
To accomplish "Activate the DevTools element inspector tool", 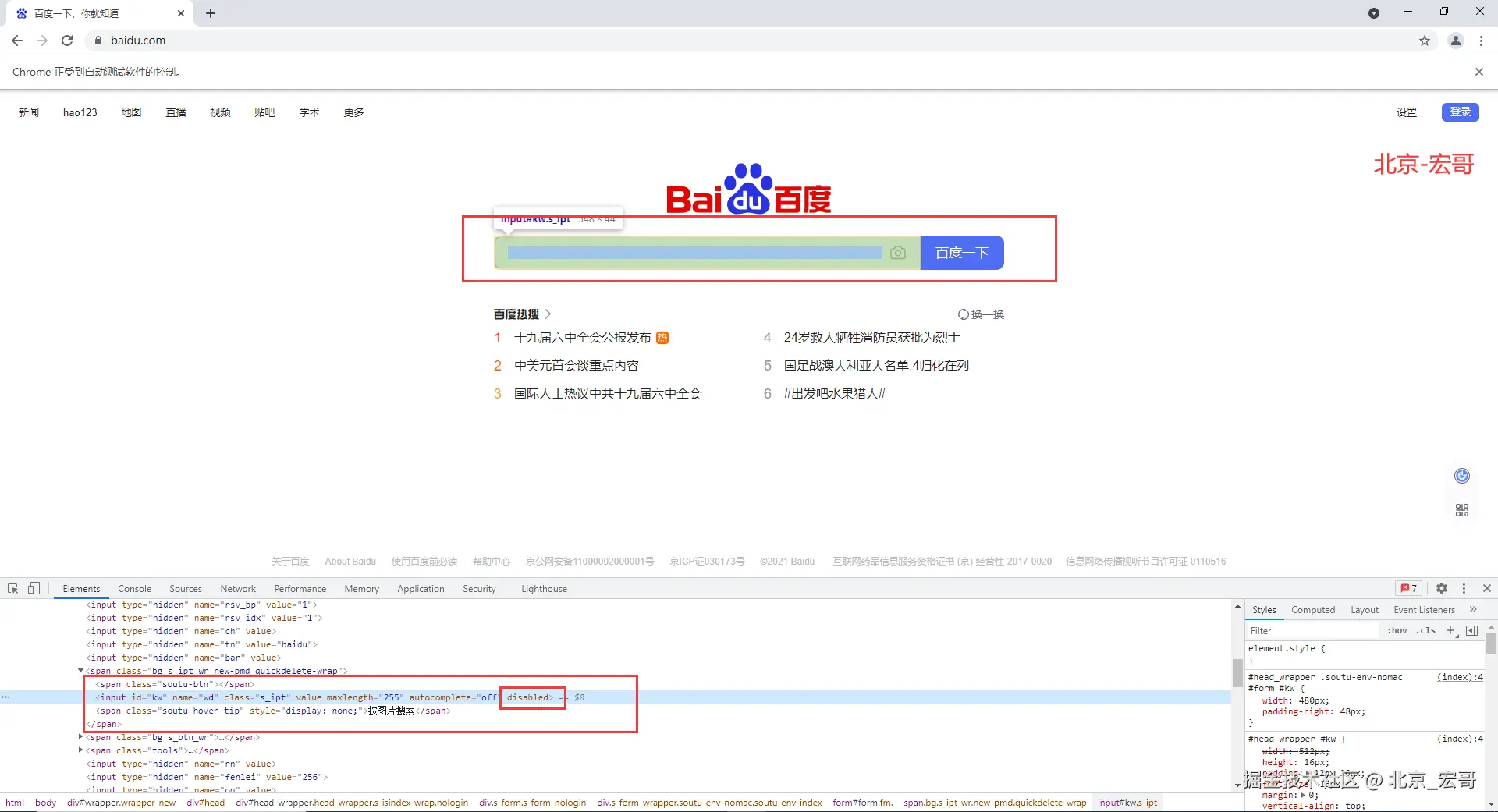I will click(13, 589).
